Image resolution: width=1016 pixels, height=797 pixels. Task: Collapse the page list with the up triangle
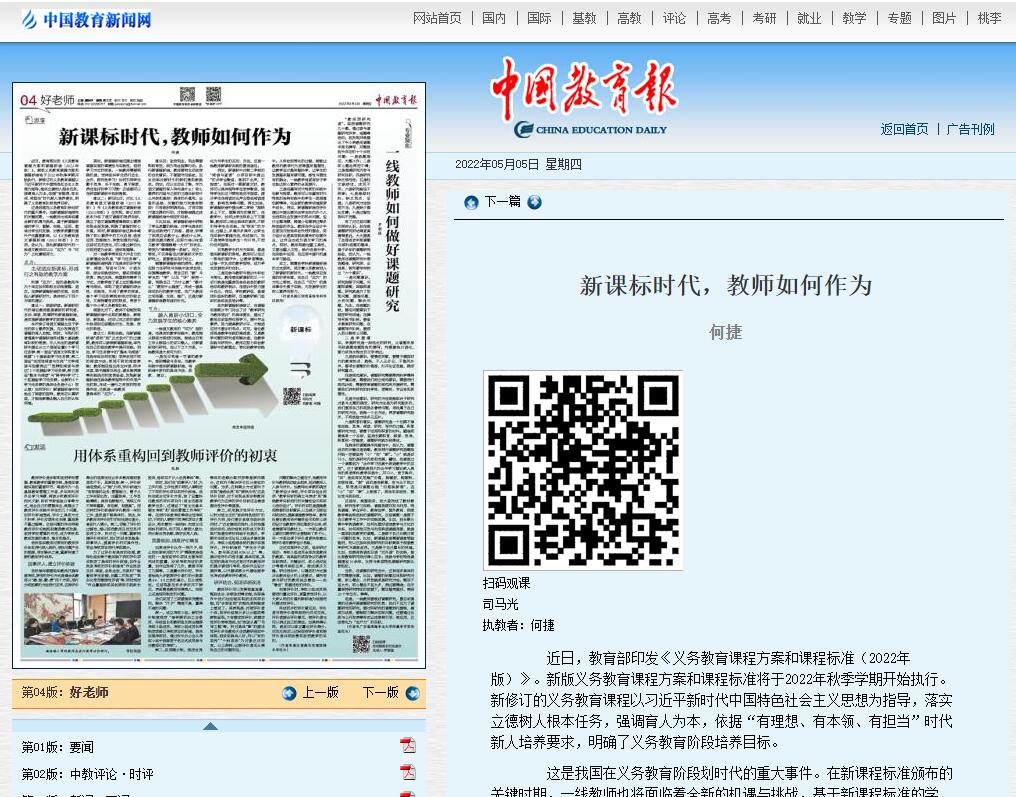pyautogui.click(x=210, y=726)
